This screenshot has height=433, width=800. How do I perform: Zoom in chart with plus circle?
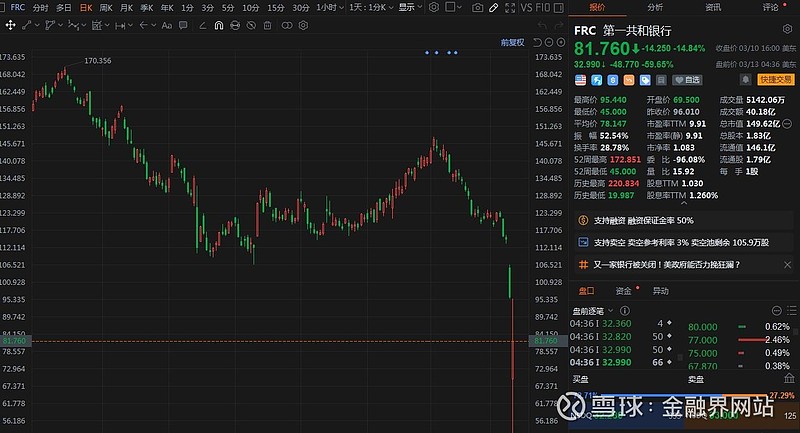tap(561, 42)
